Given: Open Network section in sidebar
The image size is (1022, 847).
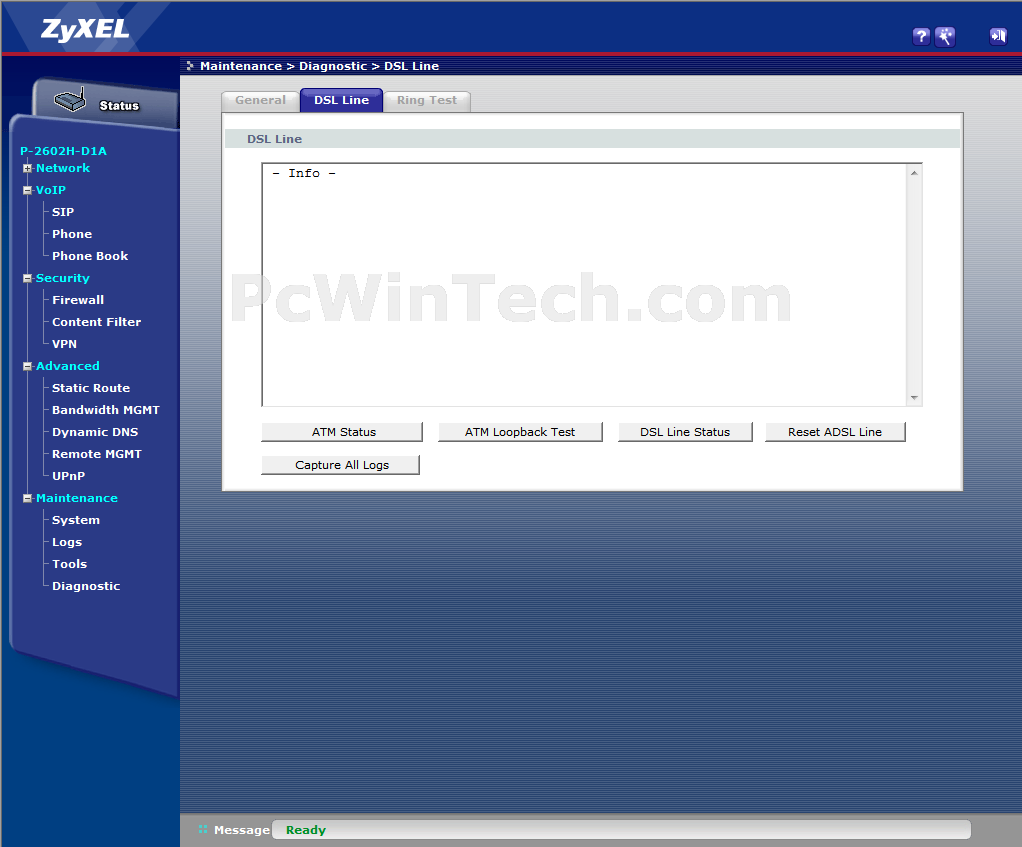Looking at the screenshot, I should pos(63,168).
